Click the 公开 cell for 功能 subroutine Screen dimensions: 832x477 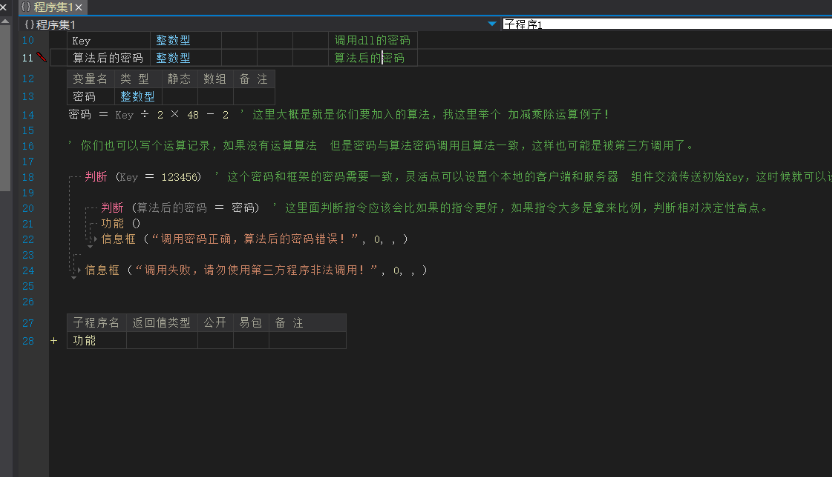point(214,341)
